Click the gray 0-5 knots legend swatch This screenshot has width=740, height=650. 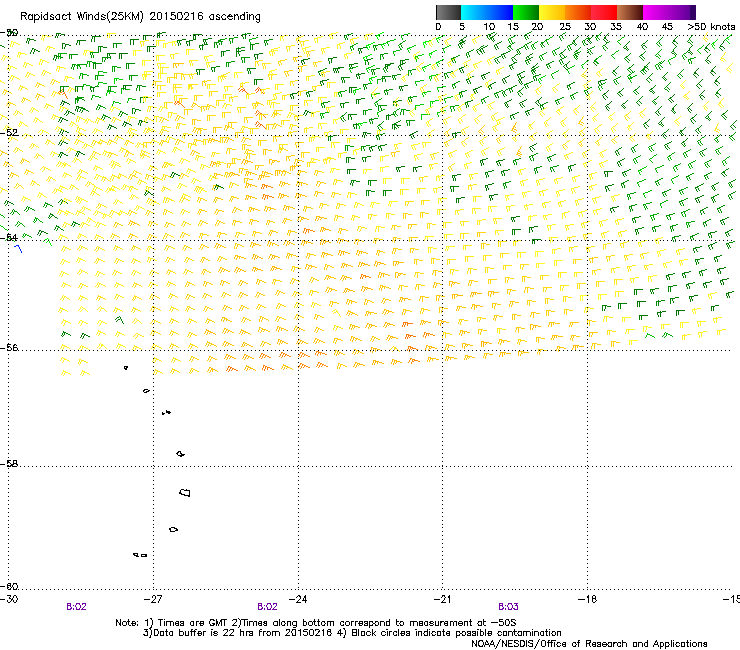[x=448, y=12]
